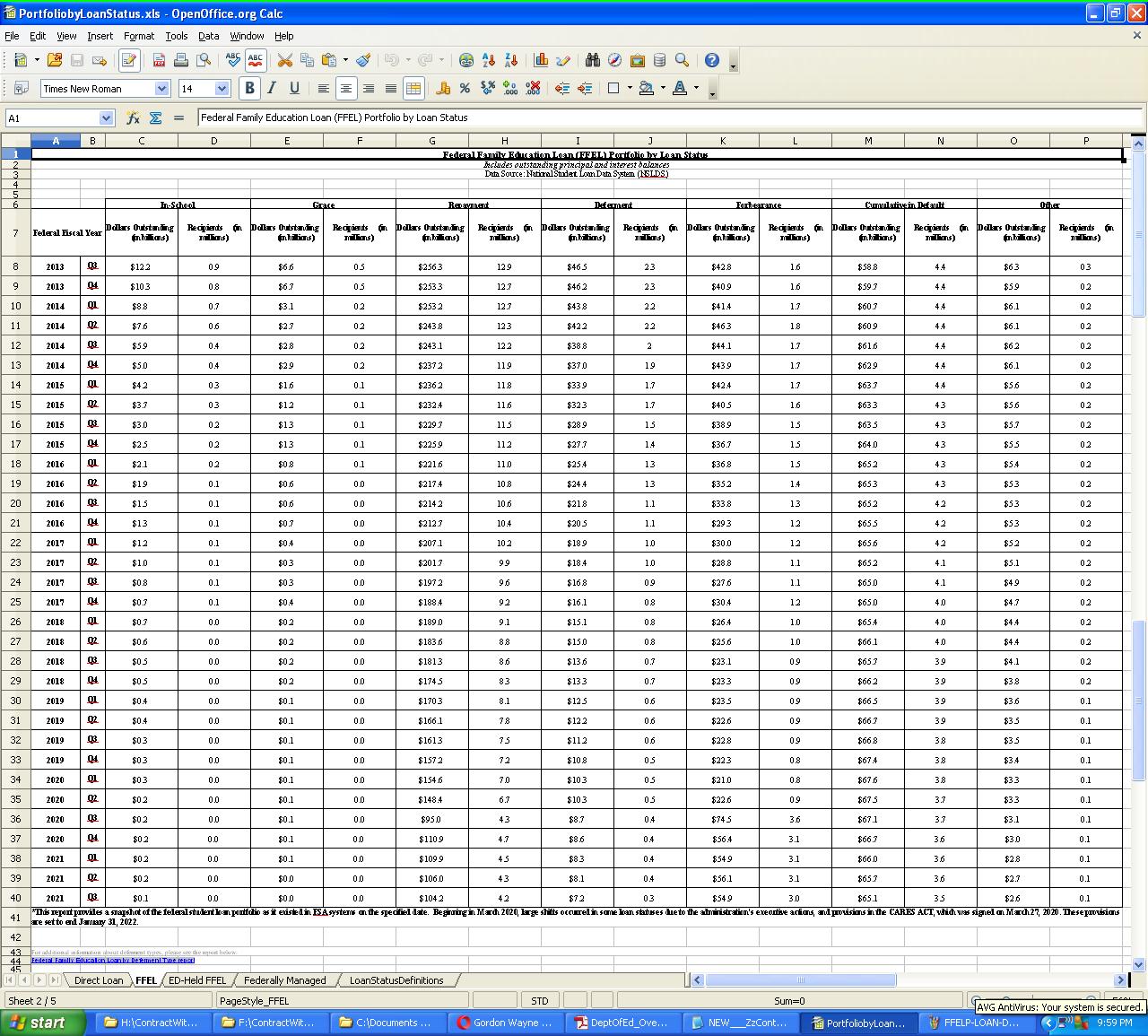
Task: Toggle Edit File mode button
Action: 128,60
